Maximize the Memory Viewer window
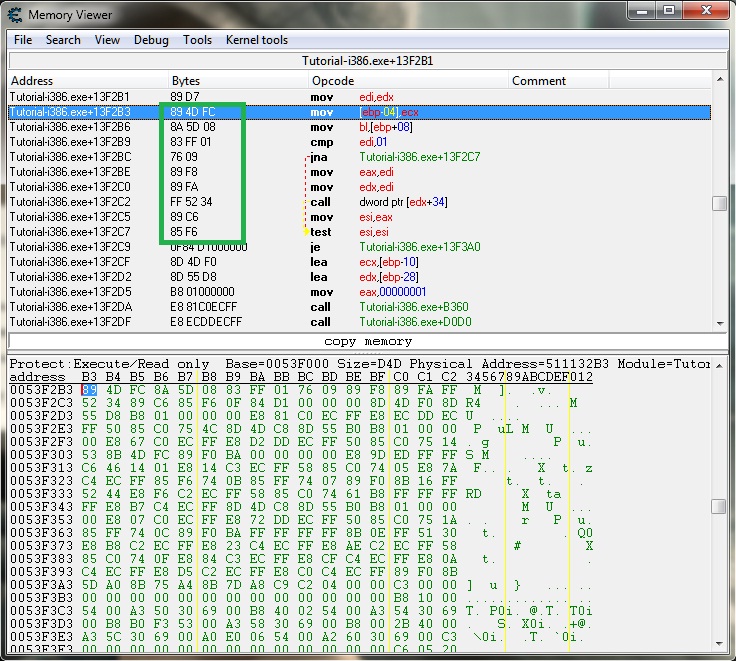This screenshot has width=736, height=661. (x=669, y=11)
